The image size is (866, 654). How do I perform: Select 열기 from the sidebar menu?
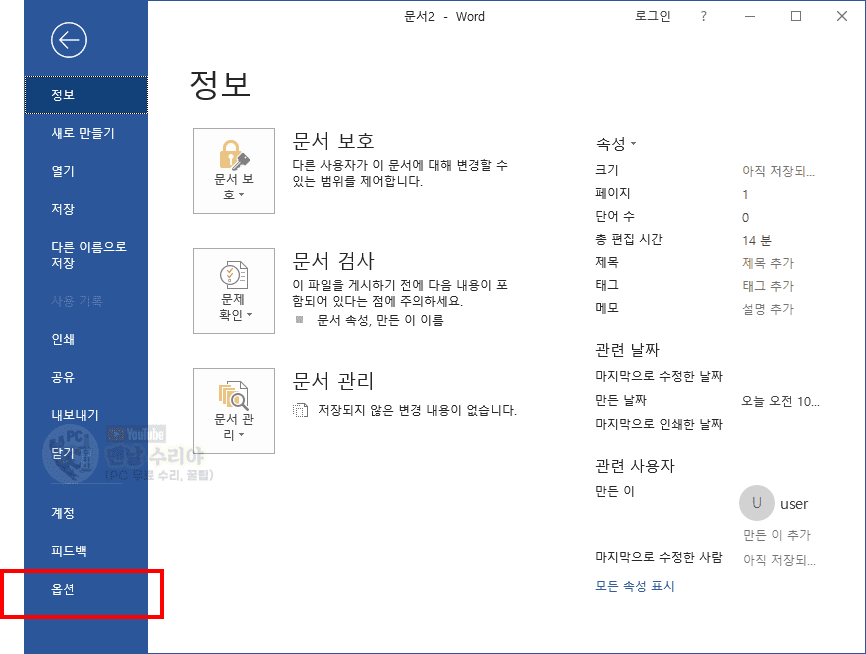tap(64, 171)
